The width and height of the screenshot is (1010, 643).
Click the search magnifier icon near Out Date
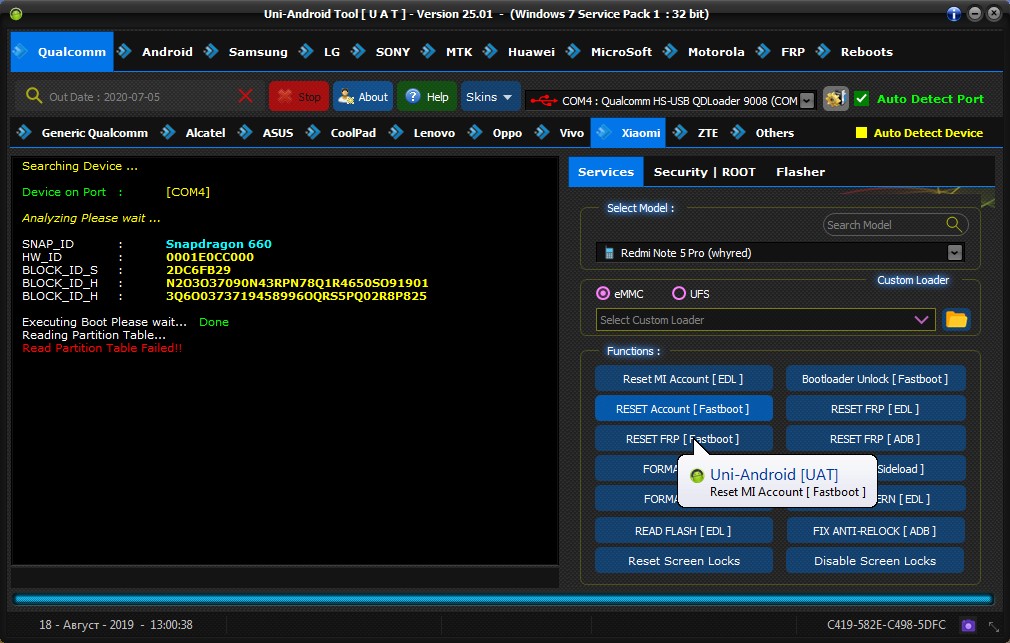tap(33, 96)
